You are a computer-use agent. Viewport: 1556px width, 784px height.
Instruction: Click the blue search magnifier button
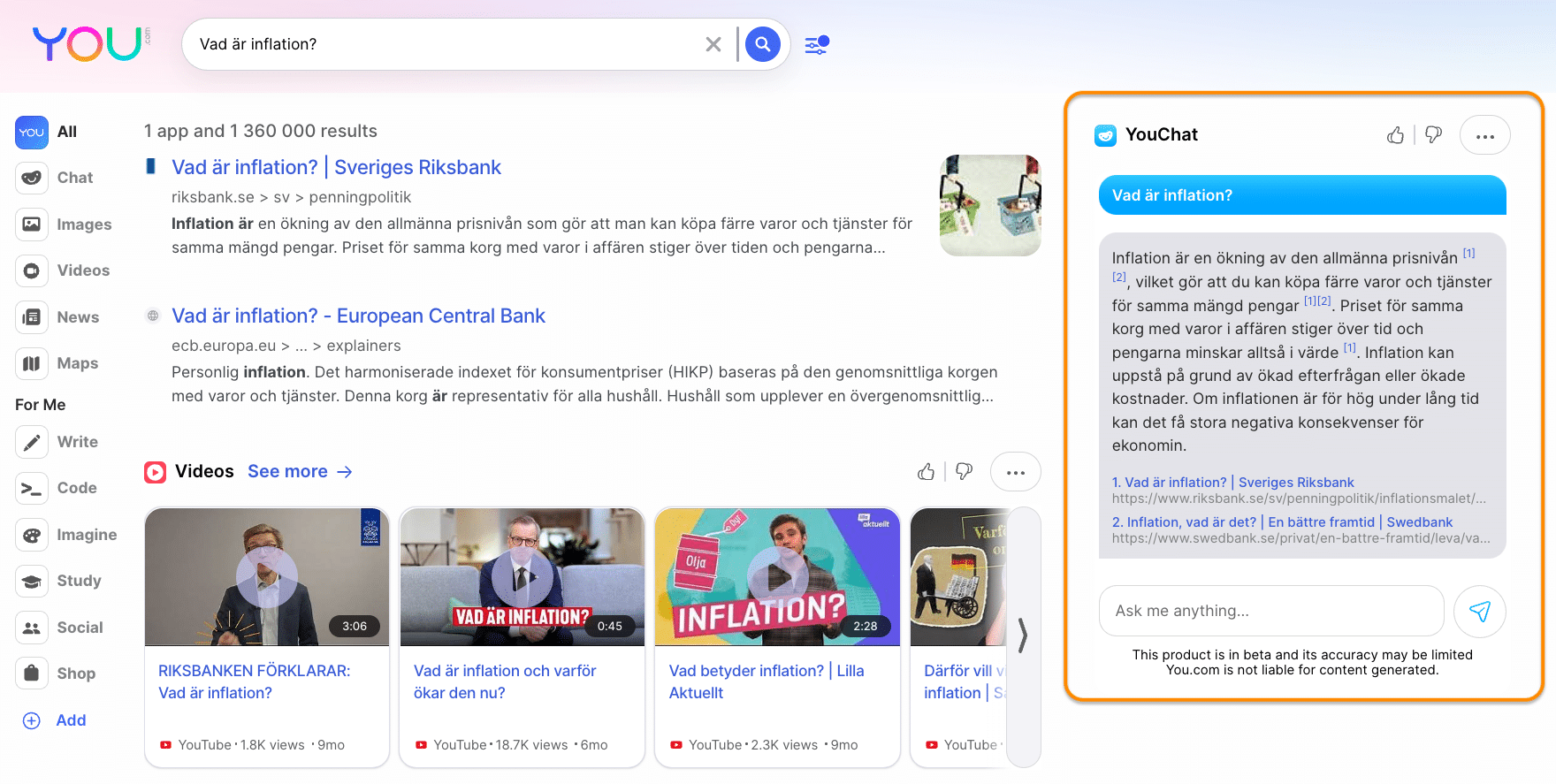point(763,44)
